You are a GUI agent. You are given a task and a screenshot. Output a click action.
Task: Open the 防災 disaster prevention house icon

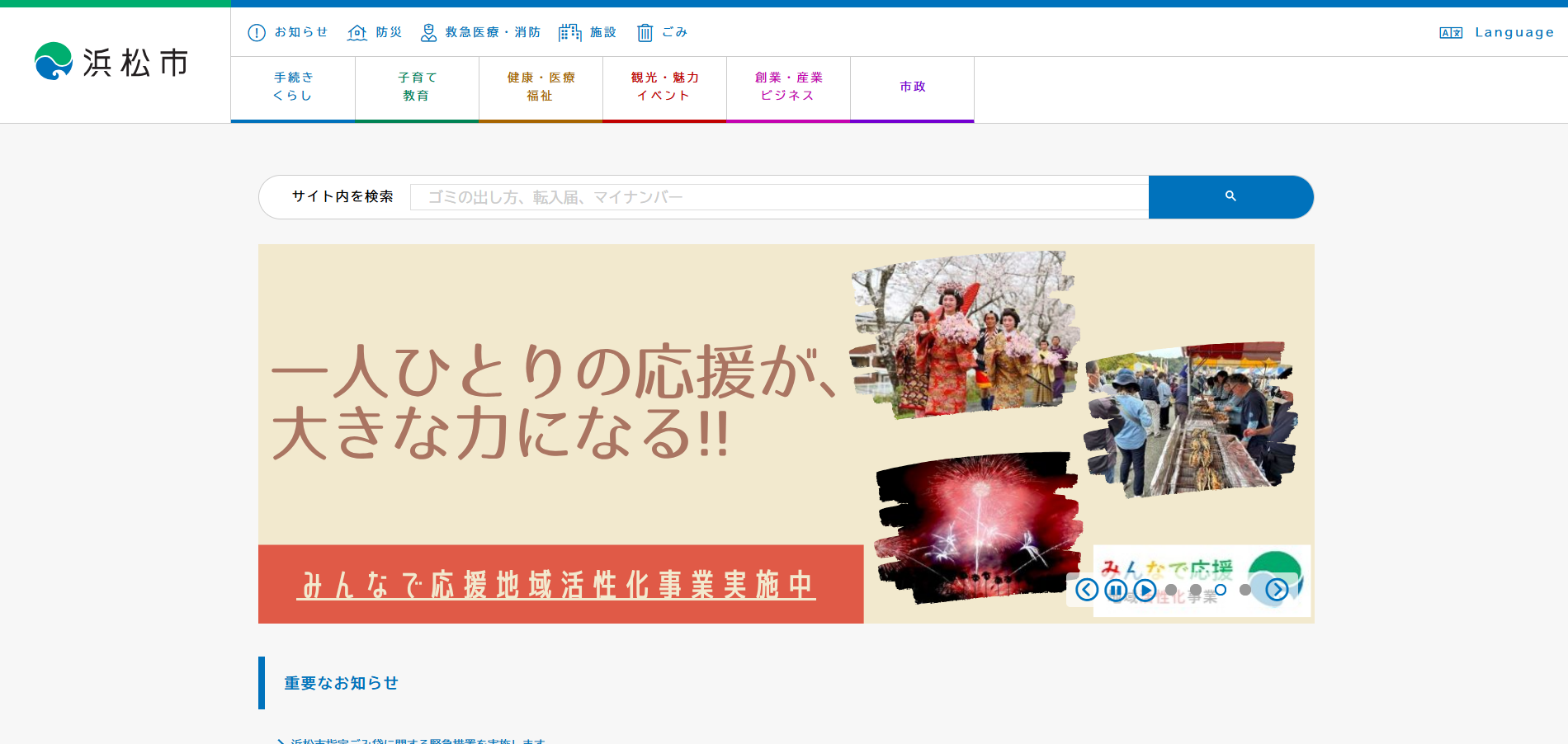click(x=357, y=32)
